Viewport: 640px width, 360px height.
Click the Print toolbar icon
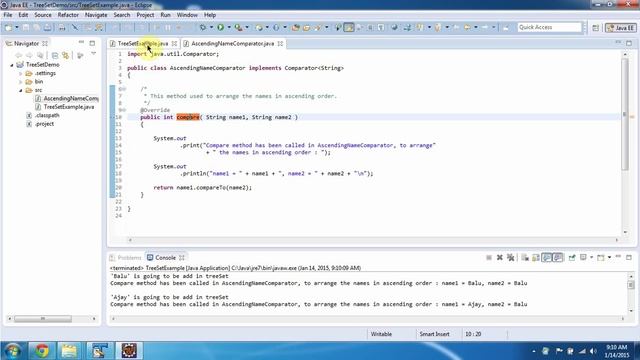62,27
